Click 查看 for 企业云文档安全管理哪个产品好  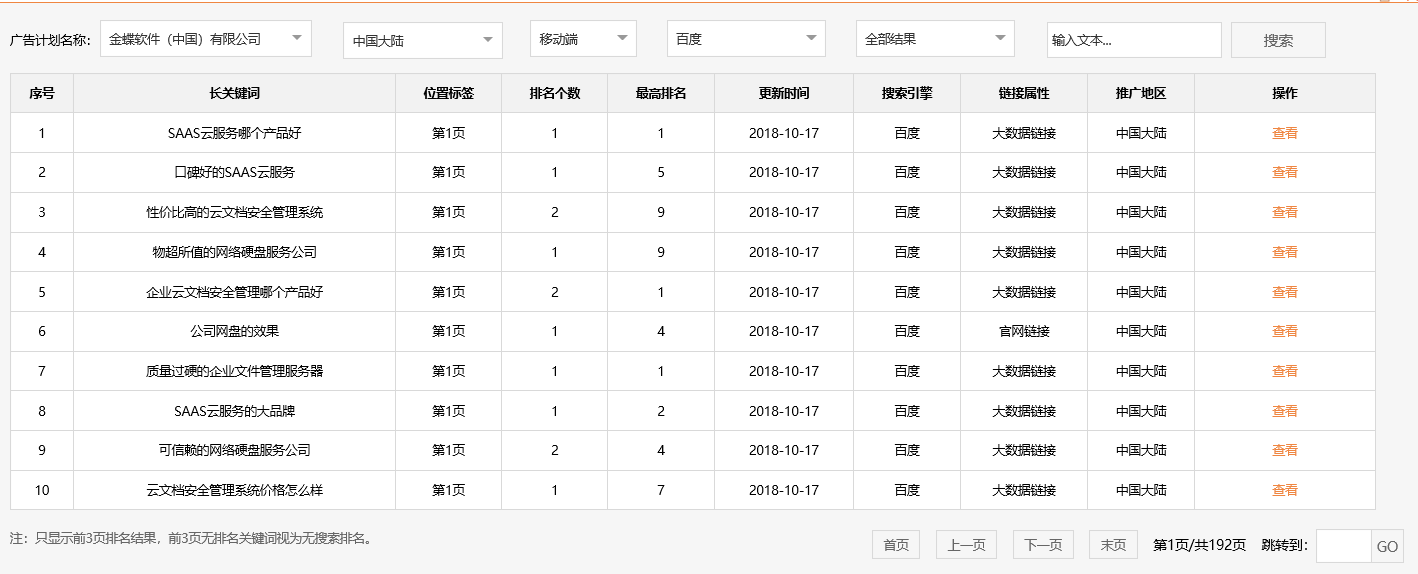(x=1285, y=292)
